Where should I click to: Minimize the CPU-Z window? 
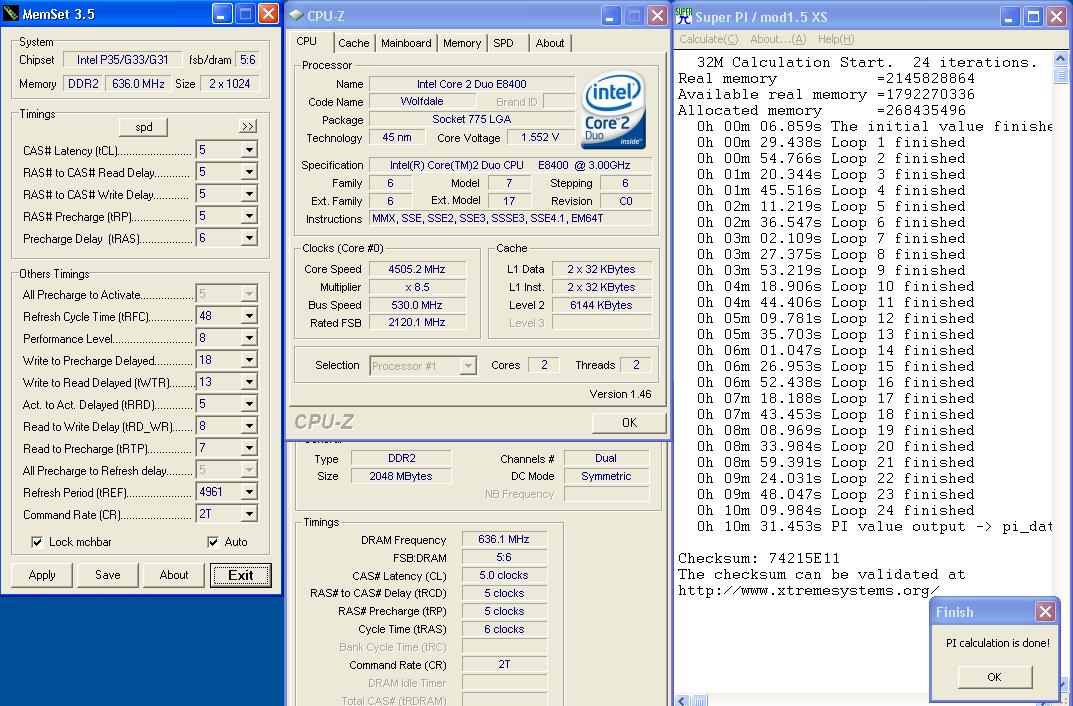(x=611, y=16)
